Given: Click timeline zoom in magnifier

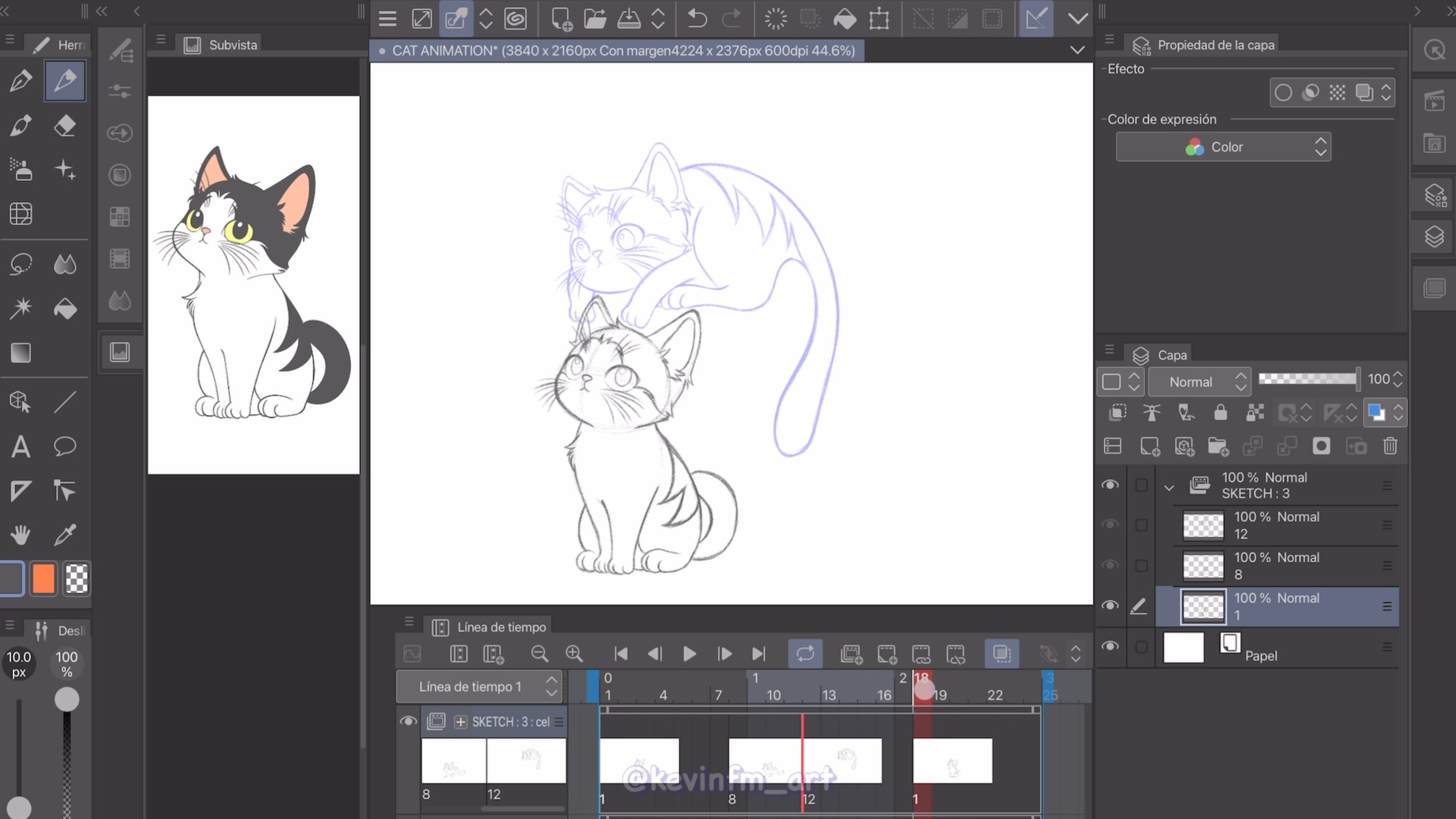Looking at the screenshot, I should click(x=574, y=654).
